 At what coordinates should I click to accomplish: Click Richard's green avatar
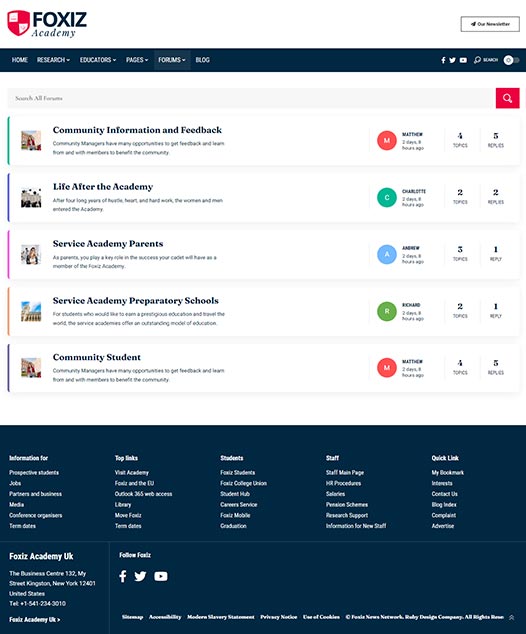pos(387,311)
